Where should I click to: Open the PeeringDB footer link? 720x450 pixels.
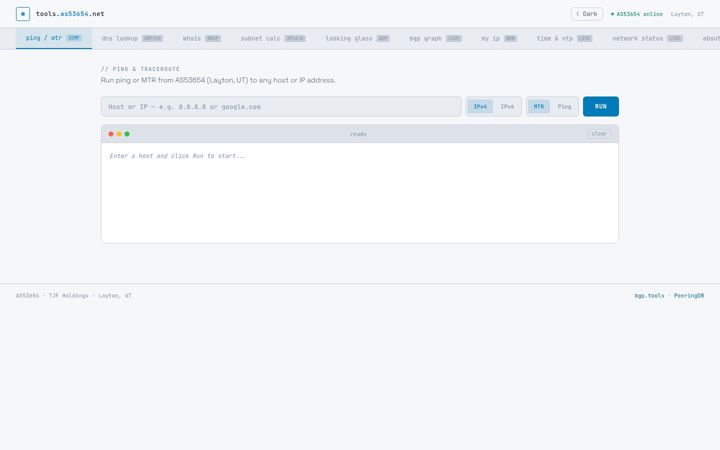(689, 296)
